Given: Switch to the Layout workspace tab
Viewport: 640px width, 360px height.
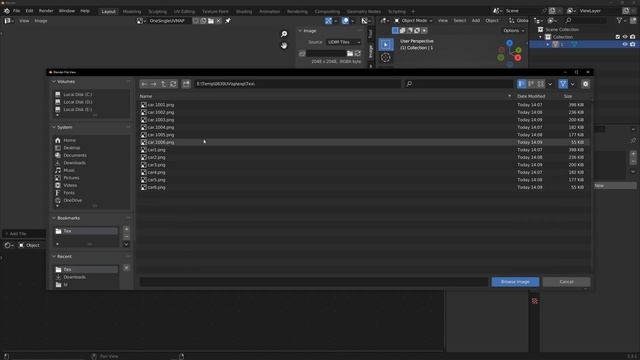Looking at the screenshot, I should (109, 11).
